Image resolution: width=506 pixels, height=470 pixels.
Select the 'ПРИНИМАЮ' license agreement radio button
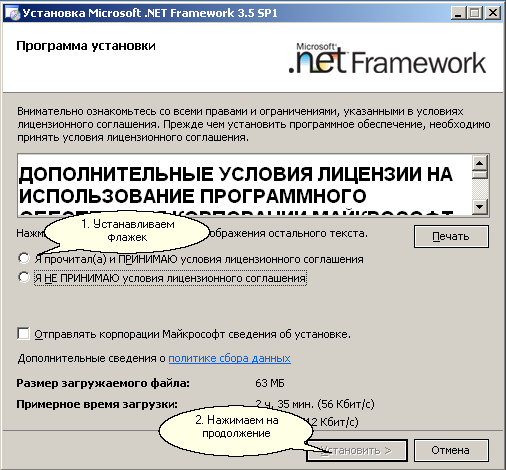pyautogui.click(x=24, y=258)
